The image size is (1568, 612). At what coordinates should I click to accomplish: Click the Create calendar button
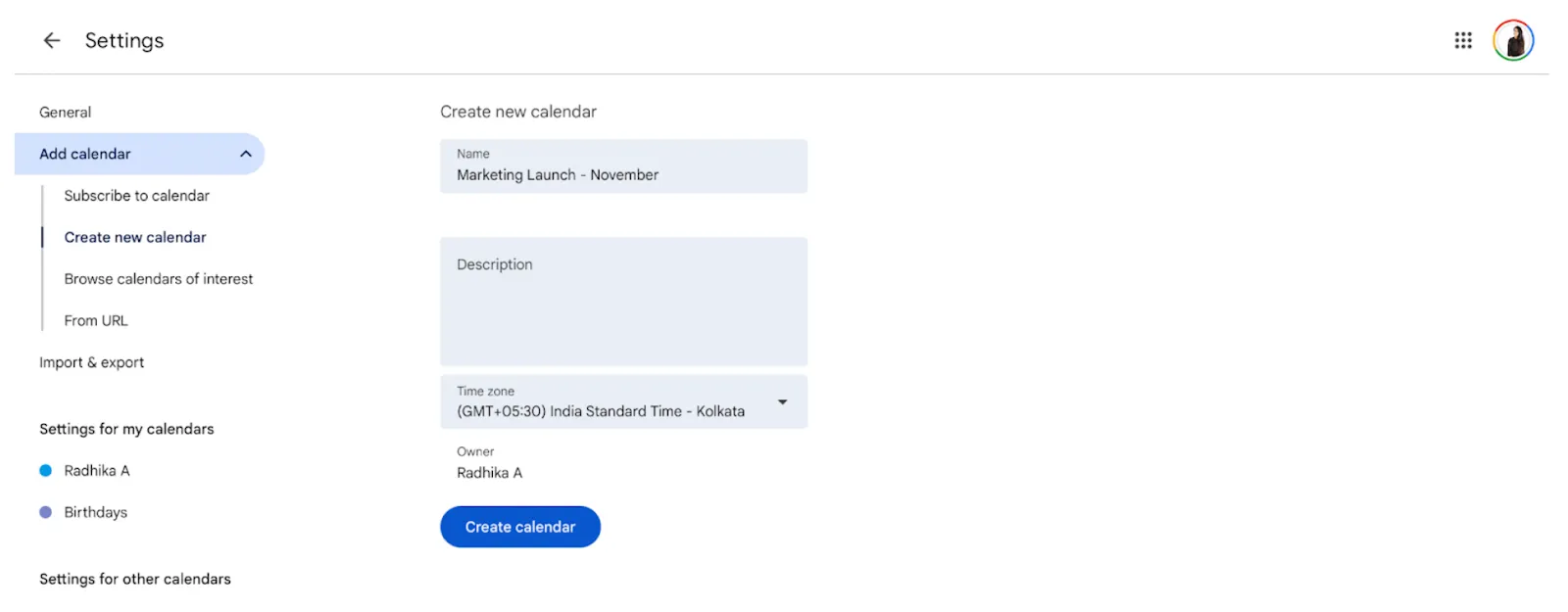pyautogui.click(x=520, y=527)
